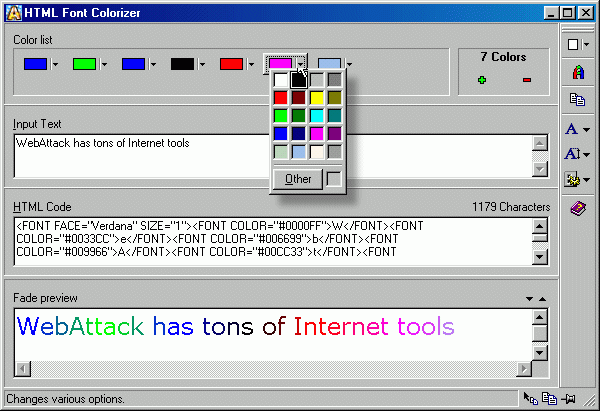Click 'Changes various options.' status text

coord(65,399)
